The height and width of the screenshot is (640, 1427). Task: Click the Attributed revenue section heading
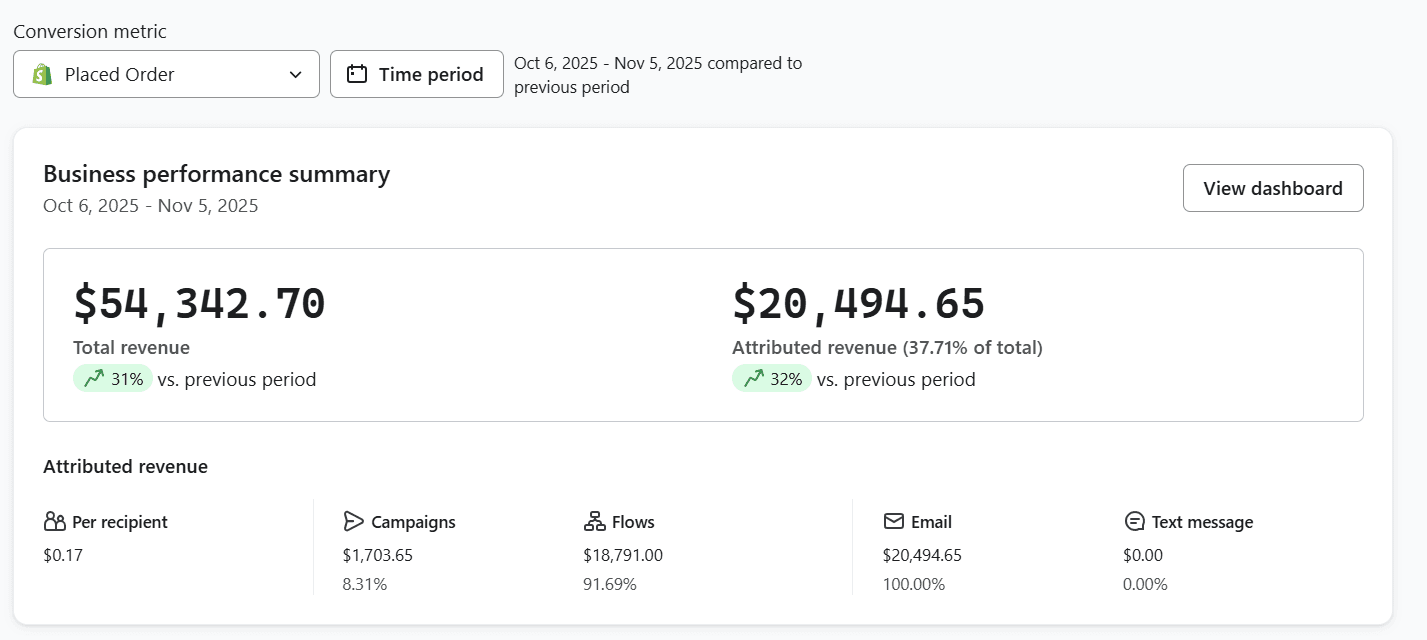(x=125, y=467)
